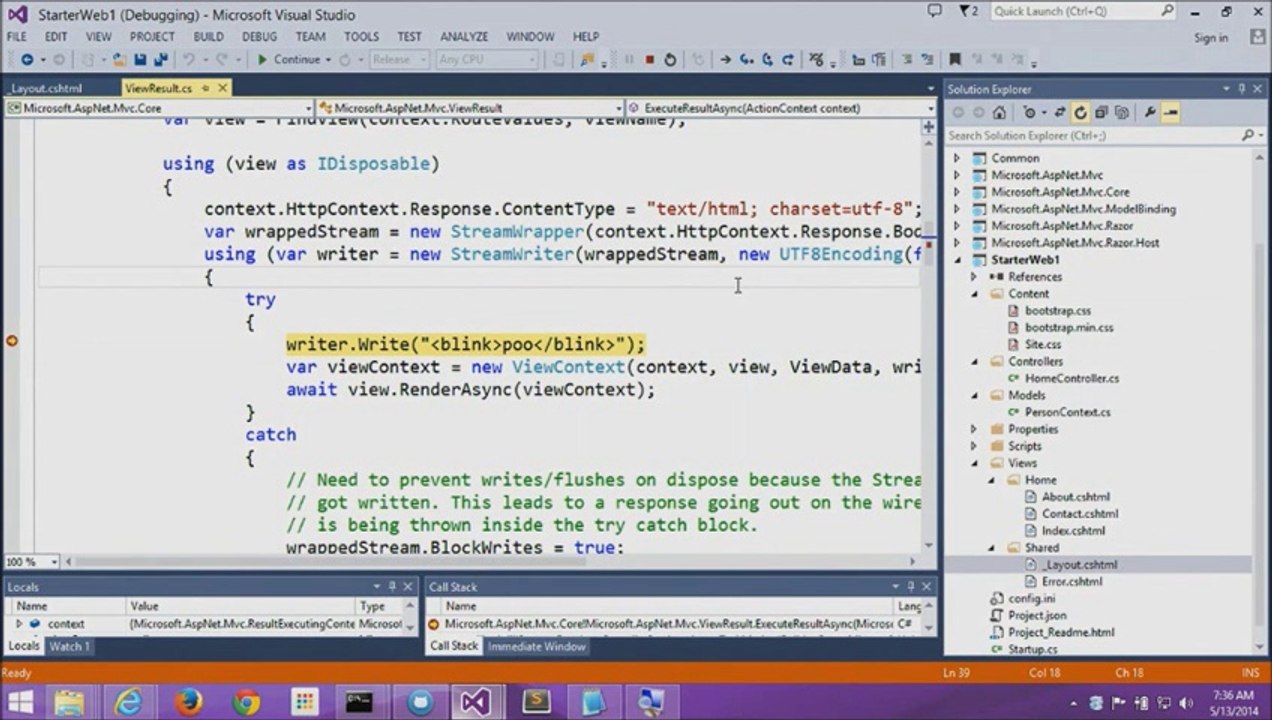1272x720 pixels.
Task: Expand the References node
Action: tap(973, 277)
